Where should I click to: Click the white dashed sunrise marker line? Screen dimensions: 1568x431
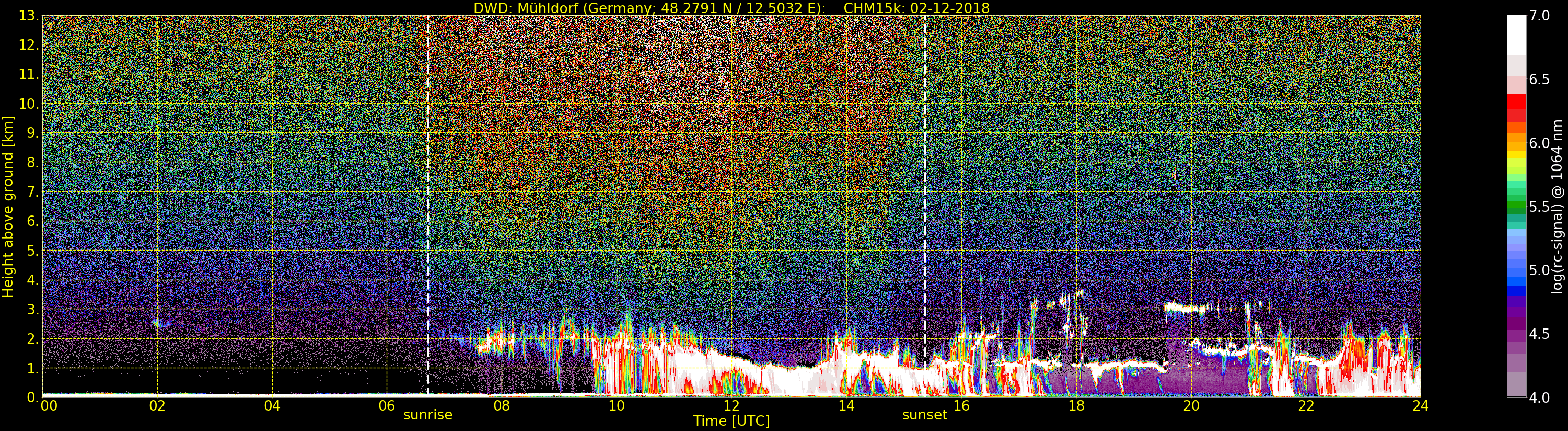click(428, 206)
